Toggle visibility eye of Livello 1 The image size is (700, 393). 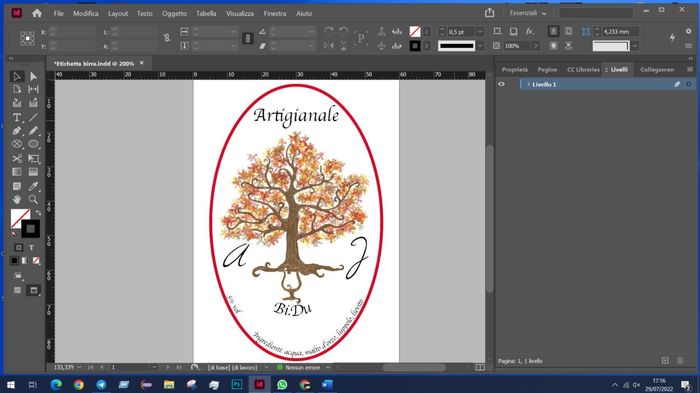501,84
